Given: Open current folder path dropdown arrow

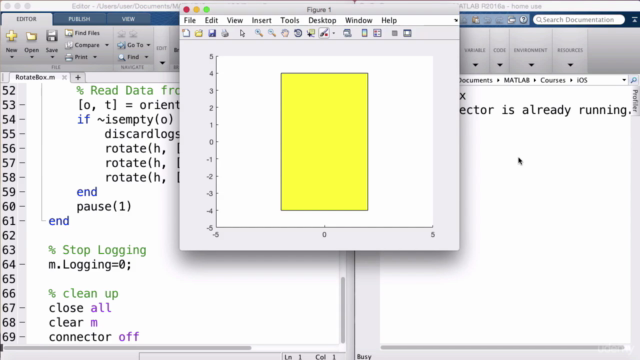Looking at the screenshot, I should click(x=624, y=80).
